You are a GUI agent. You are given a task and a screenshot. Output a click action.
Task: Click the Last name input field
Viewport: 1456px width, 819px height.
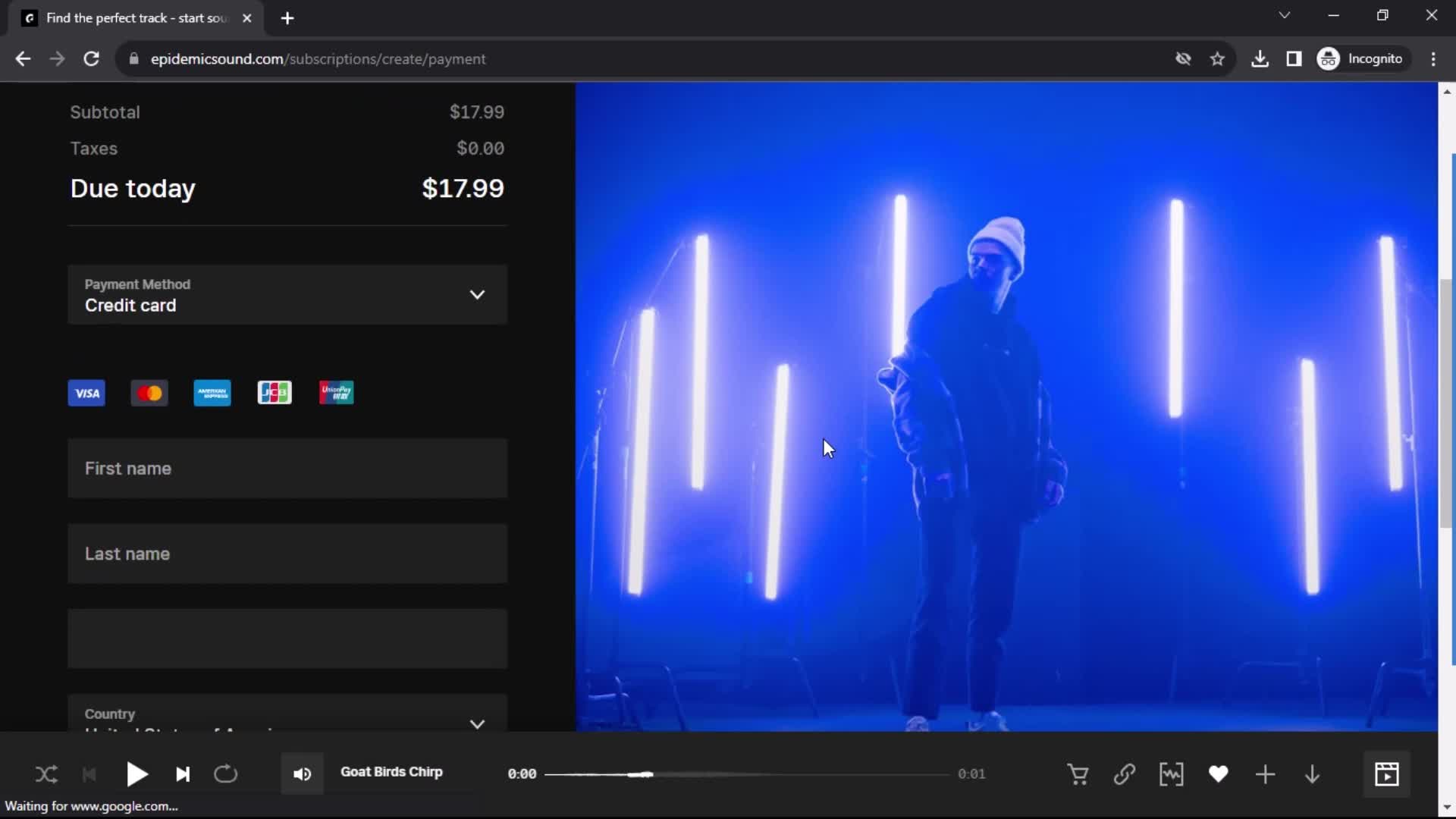pos(289,554)
